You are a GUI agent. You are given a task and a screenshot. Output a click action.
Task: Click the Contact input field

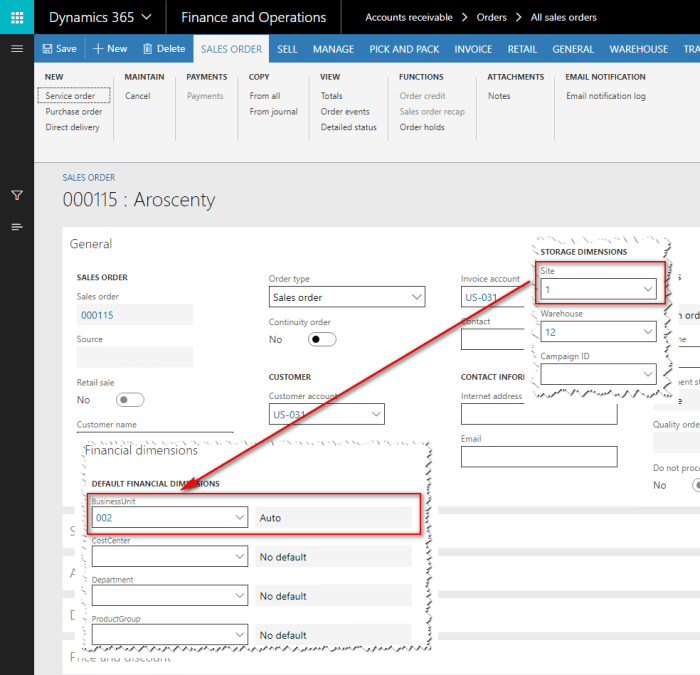492,339
